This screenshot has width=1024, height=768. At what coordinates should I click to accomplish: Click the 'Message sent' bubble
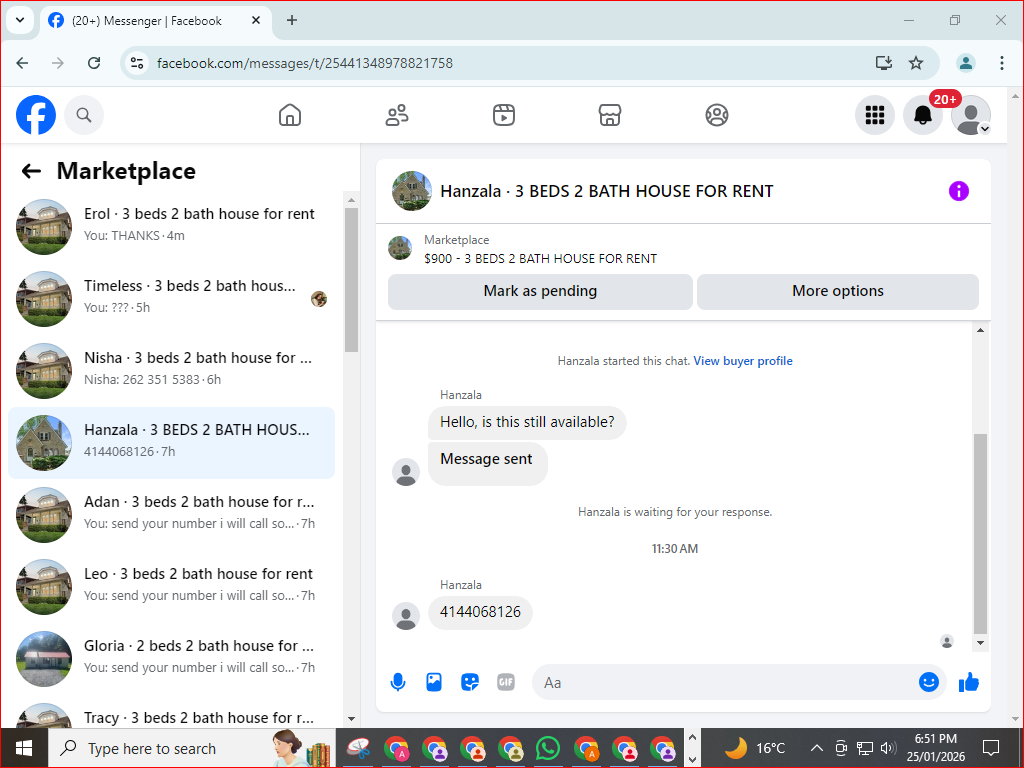tap(487, 463)
